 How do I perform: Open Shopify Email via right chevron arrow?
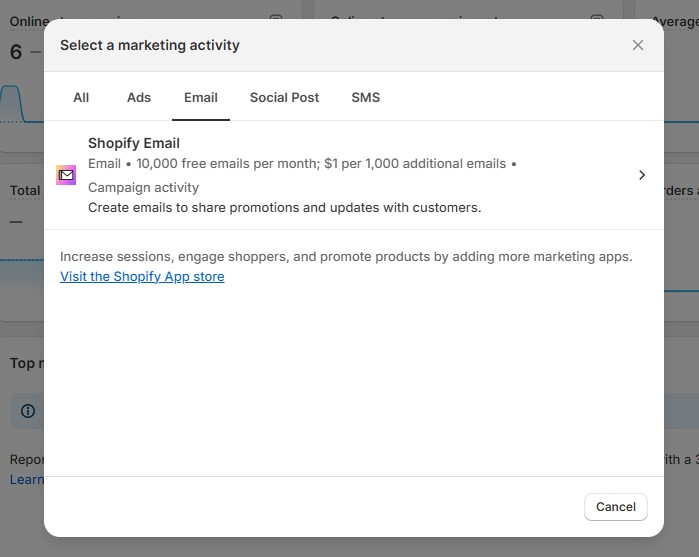click(642, 175)
